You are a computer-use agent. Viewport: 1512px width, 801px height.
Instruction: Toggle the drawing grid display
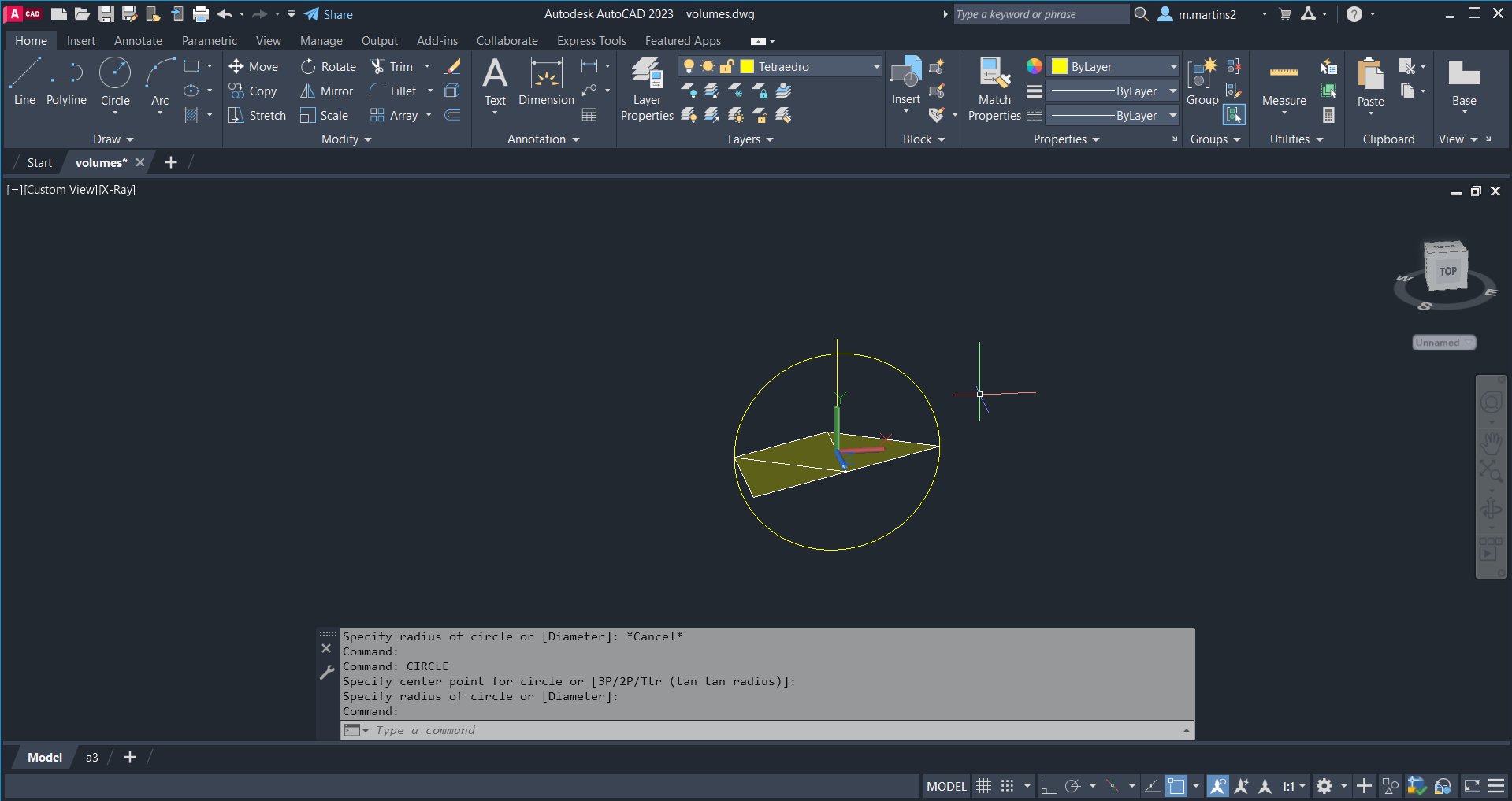pos(983,786)
